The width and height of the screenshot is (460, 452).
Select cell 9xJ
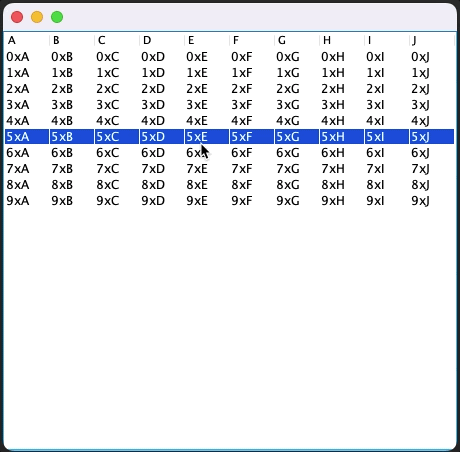[432, 201]
